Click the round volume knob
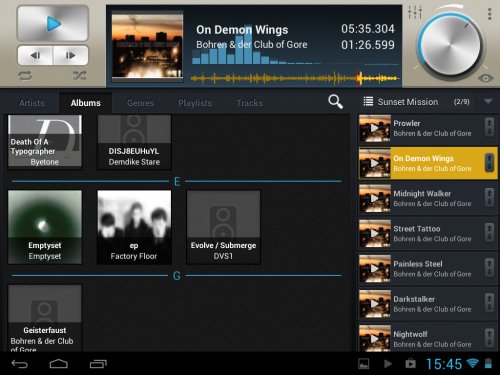This screenshot has height=375, width=500. click(450, 45)
